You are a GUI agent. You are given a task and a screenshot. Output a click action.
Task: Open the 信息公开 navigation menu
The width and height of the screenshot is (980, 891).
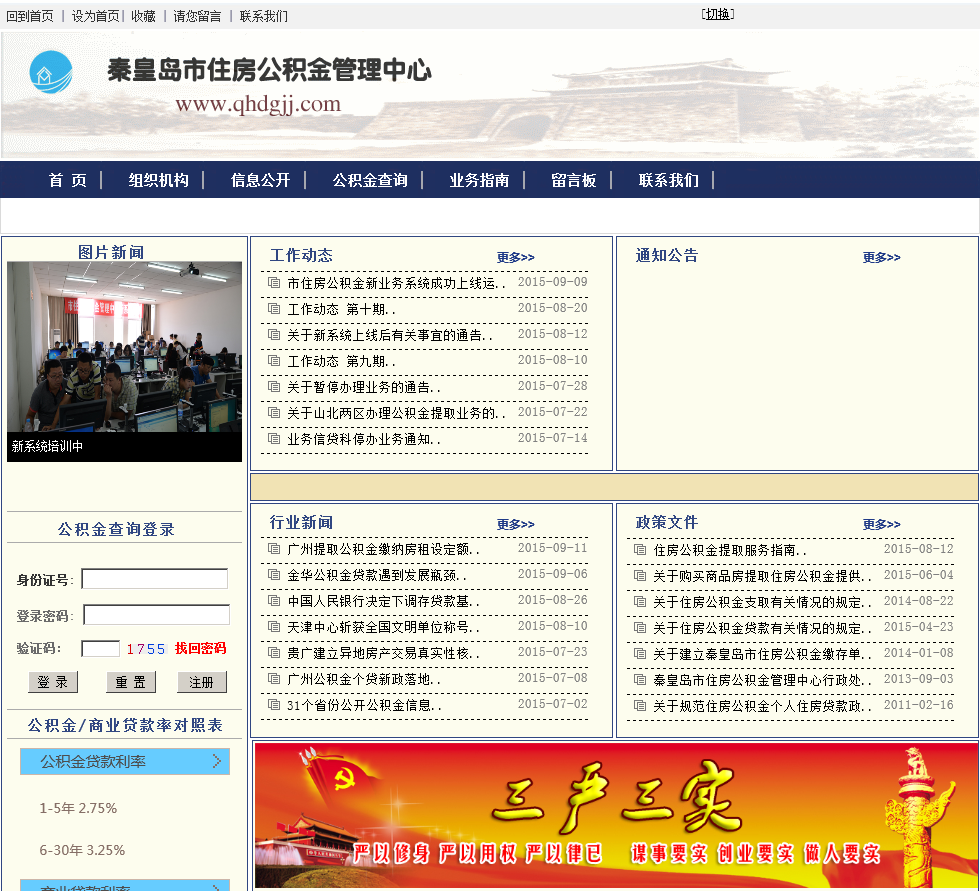[x=260, y=180]
